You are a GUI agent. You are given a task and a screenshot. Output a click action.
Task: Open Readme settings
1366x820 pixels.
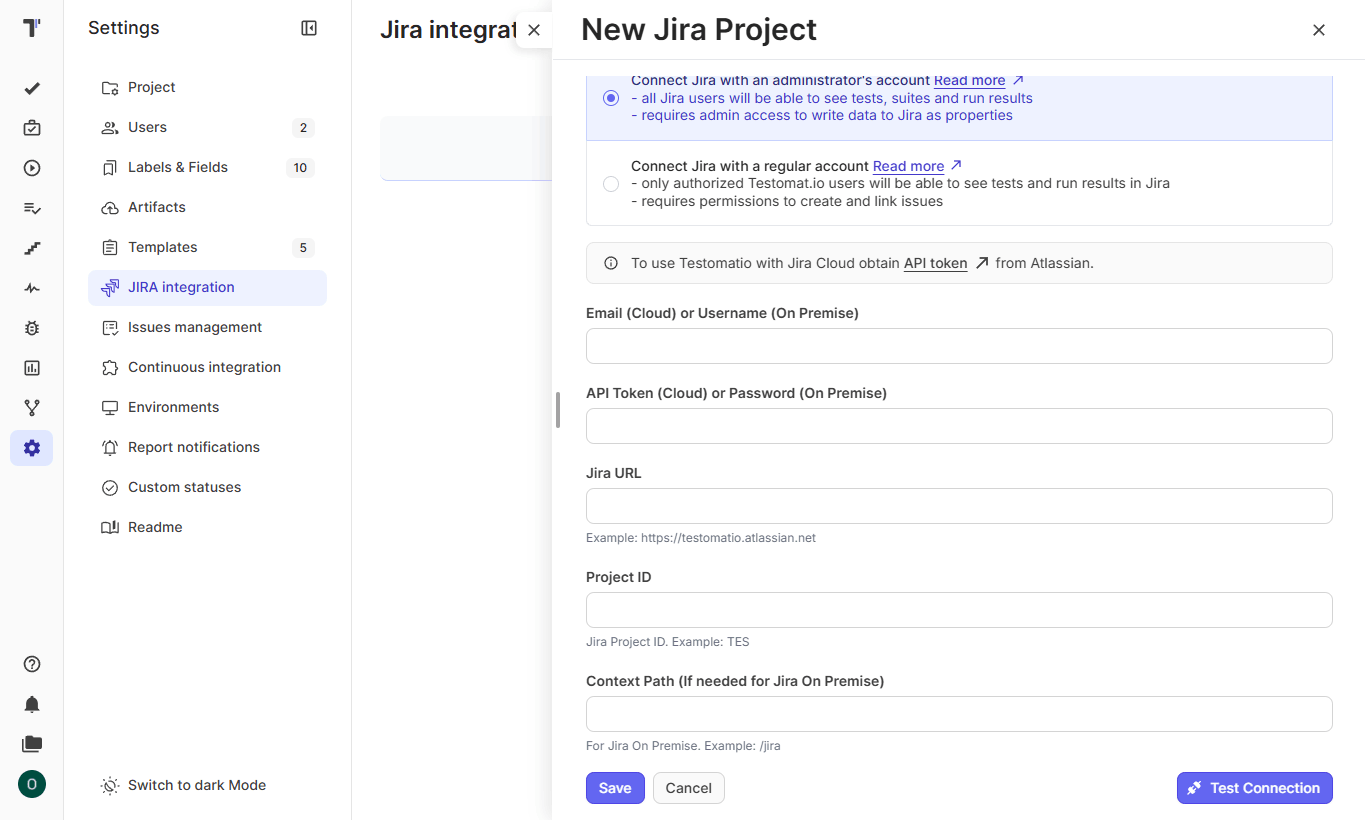[x=207, y=528]
